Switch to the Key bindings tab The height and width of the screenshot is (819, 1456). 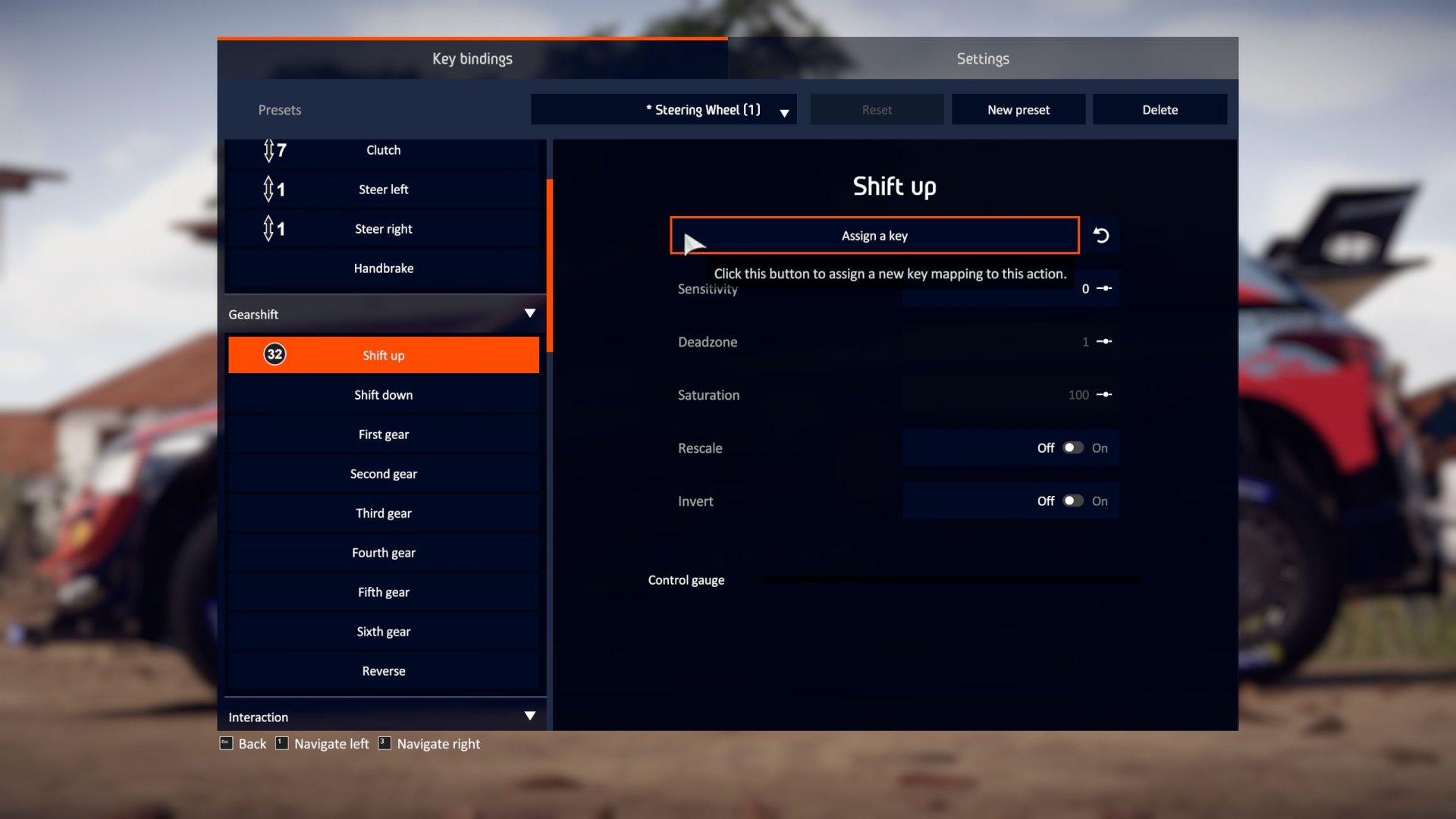tap(472, 58)
